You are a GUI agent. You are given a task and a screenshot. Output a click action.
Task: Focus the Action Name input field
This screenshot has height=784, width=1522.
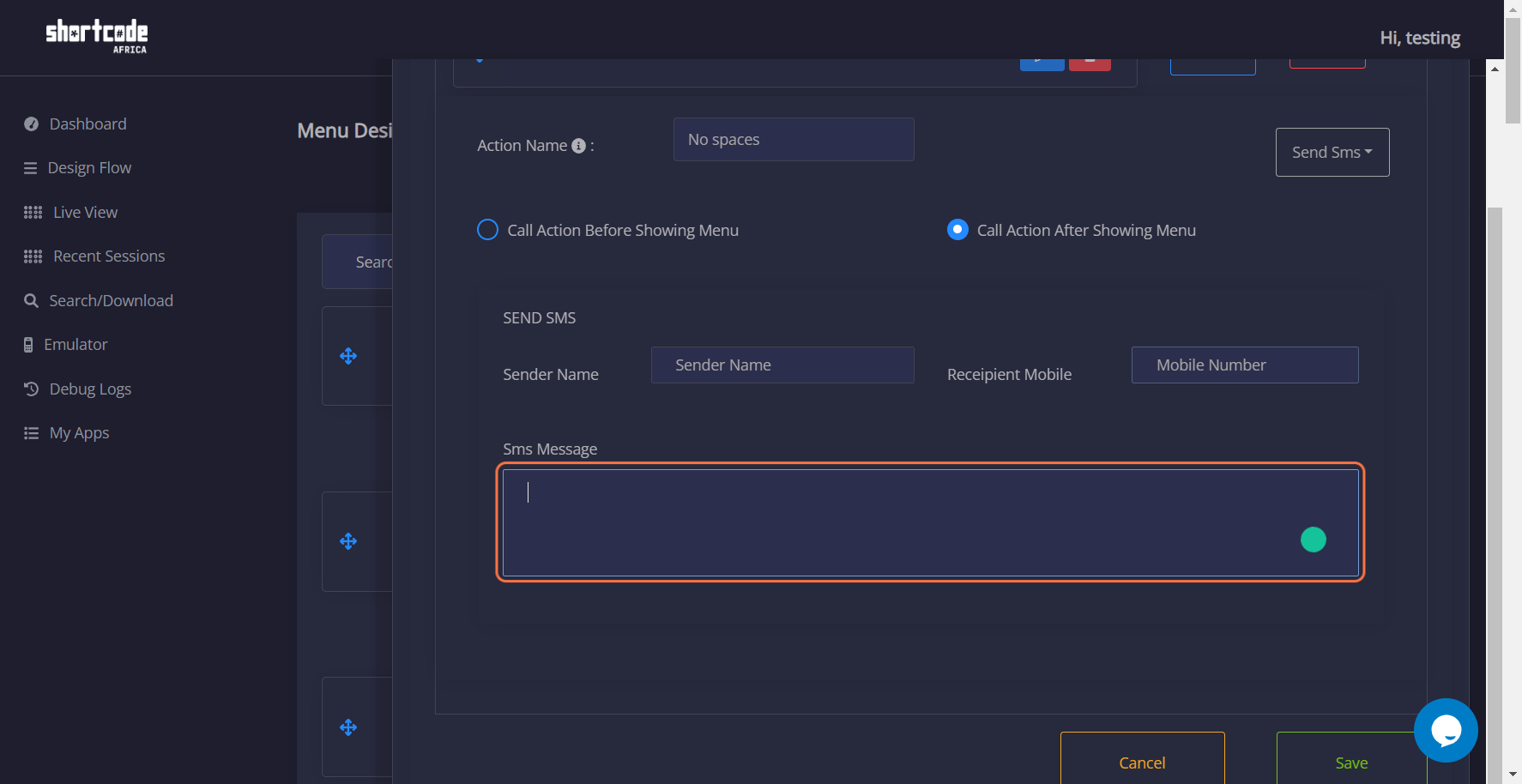tap(794, 139)
